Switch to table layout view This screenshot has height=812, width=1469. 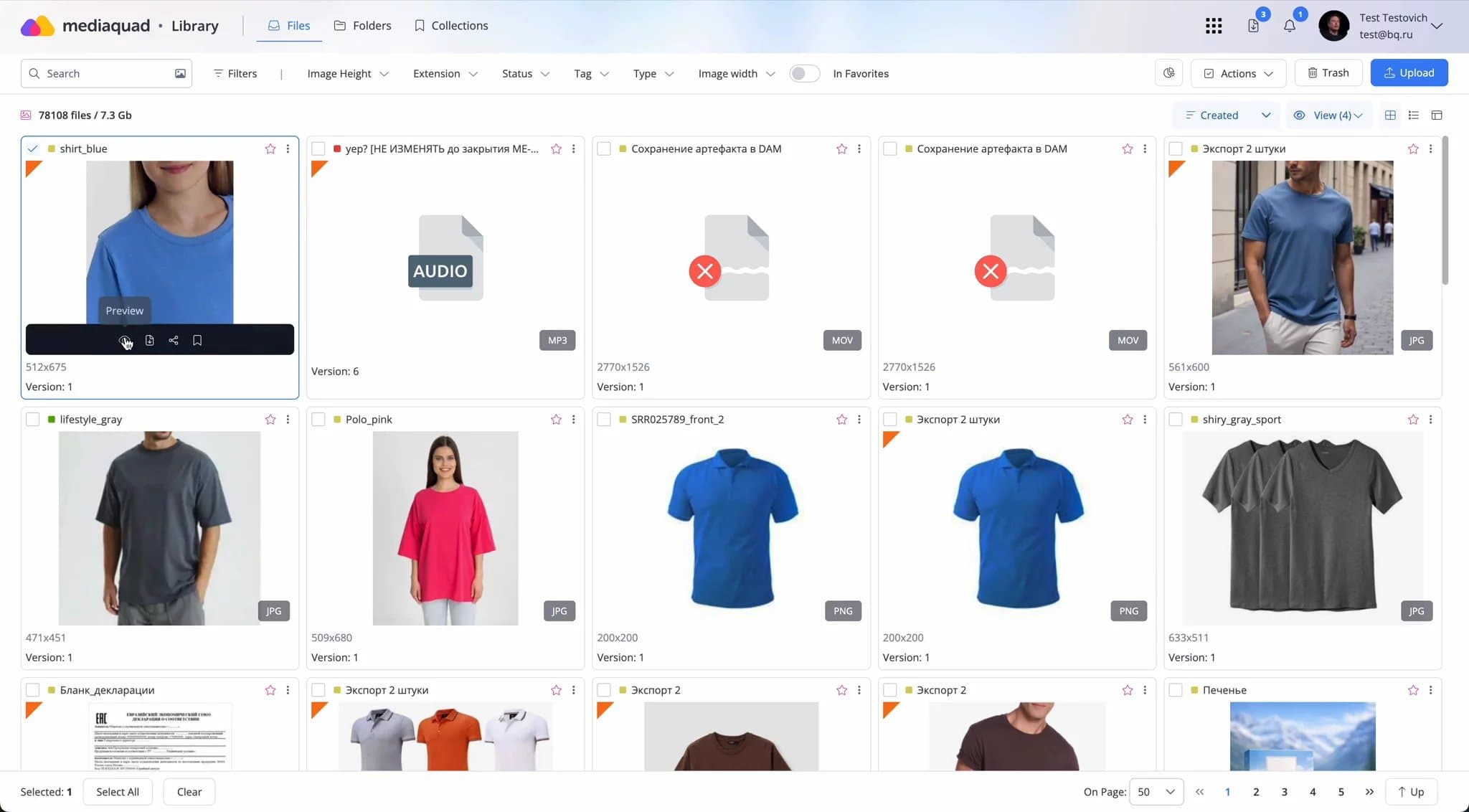1437,115
